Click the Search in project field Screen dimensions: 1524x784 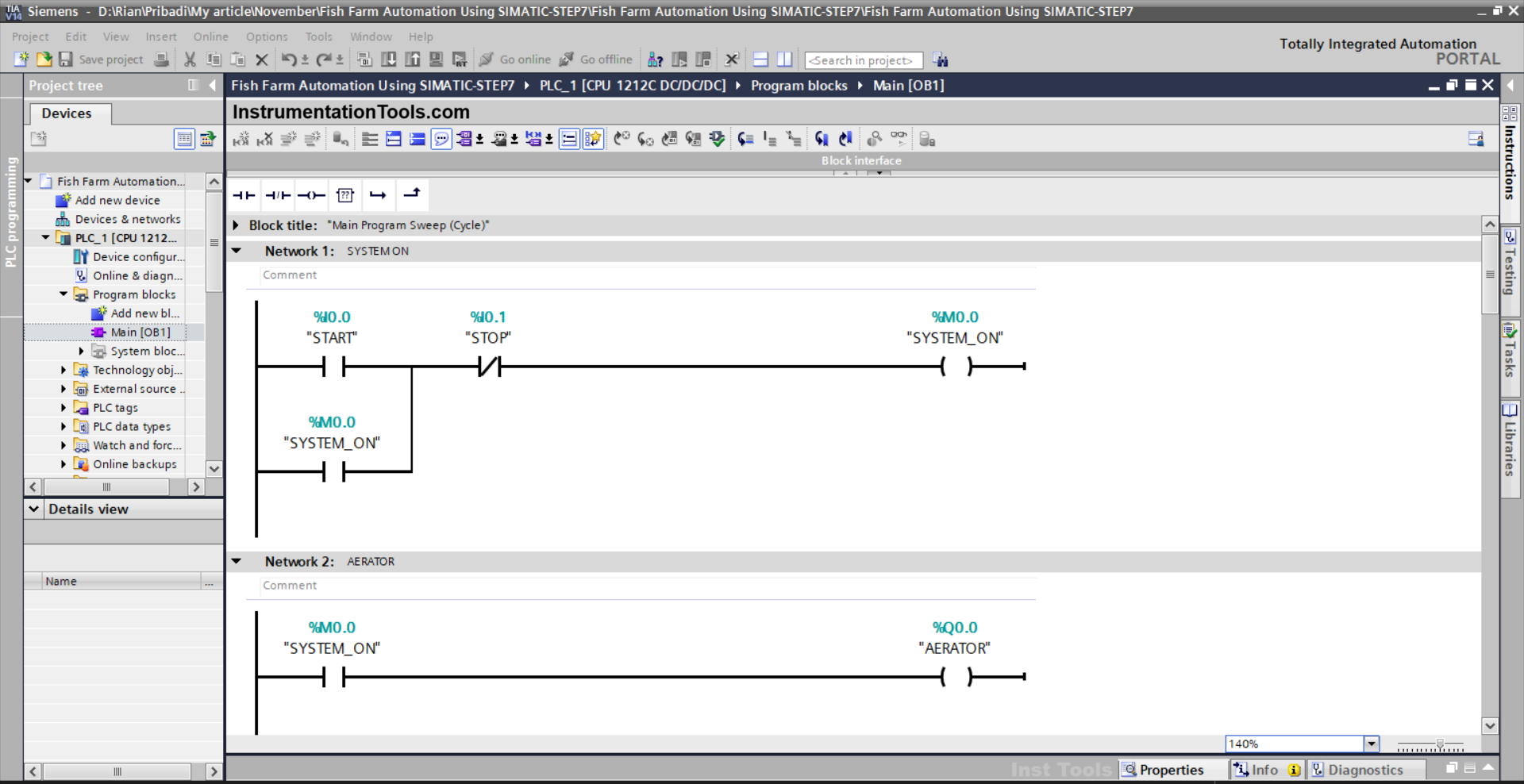(863, 60)
